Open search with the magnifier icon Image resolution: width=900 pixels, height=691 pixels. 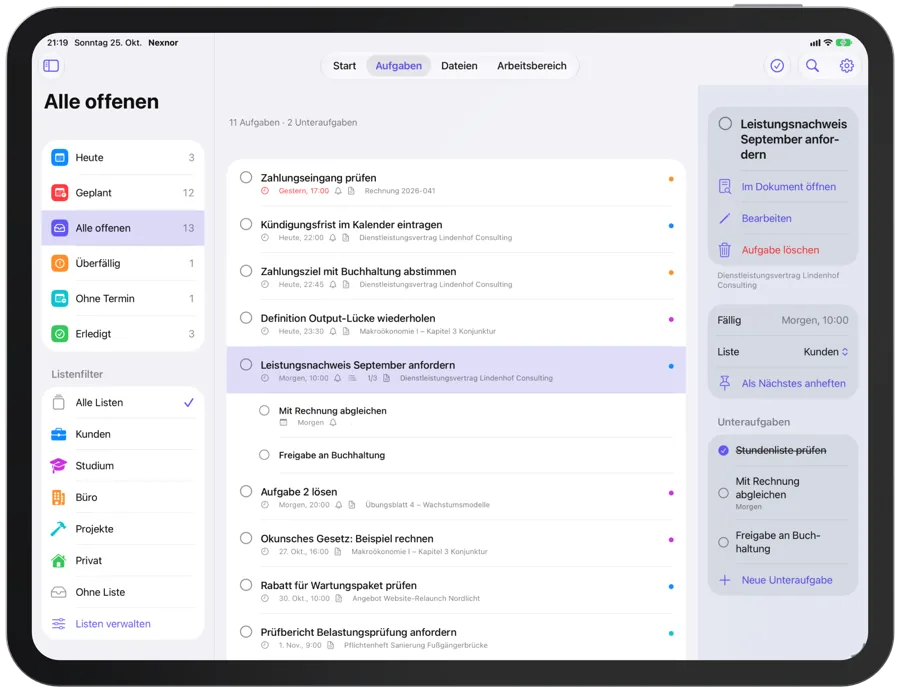[812, 66]
